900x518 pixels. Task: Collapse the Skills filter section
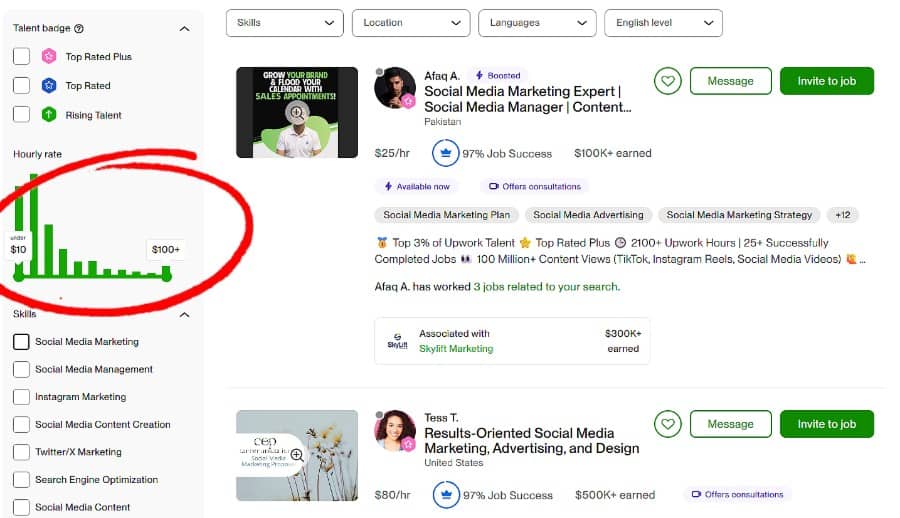184,315
